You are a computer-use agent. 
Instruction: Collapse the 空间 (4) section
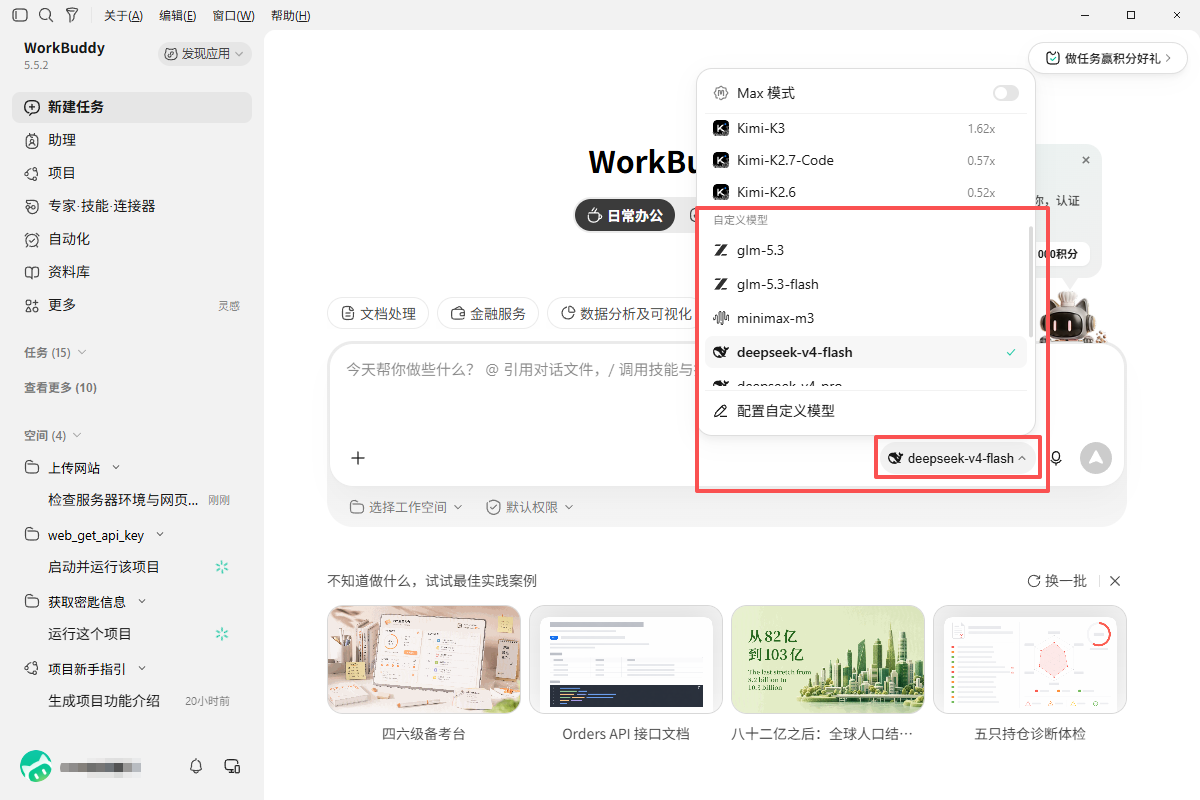tap(53, 435)
